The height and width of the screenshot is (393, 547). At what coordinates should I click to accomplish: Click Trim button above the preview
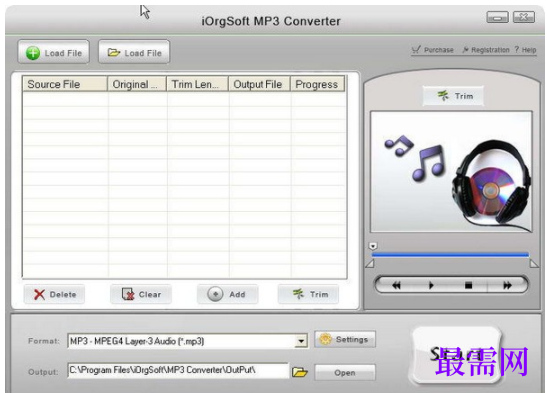(x=453, y=96)
